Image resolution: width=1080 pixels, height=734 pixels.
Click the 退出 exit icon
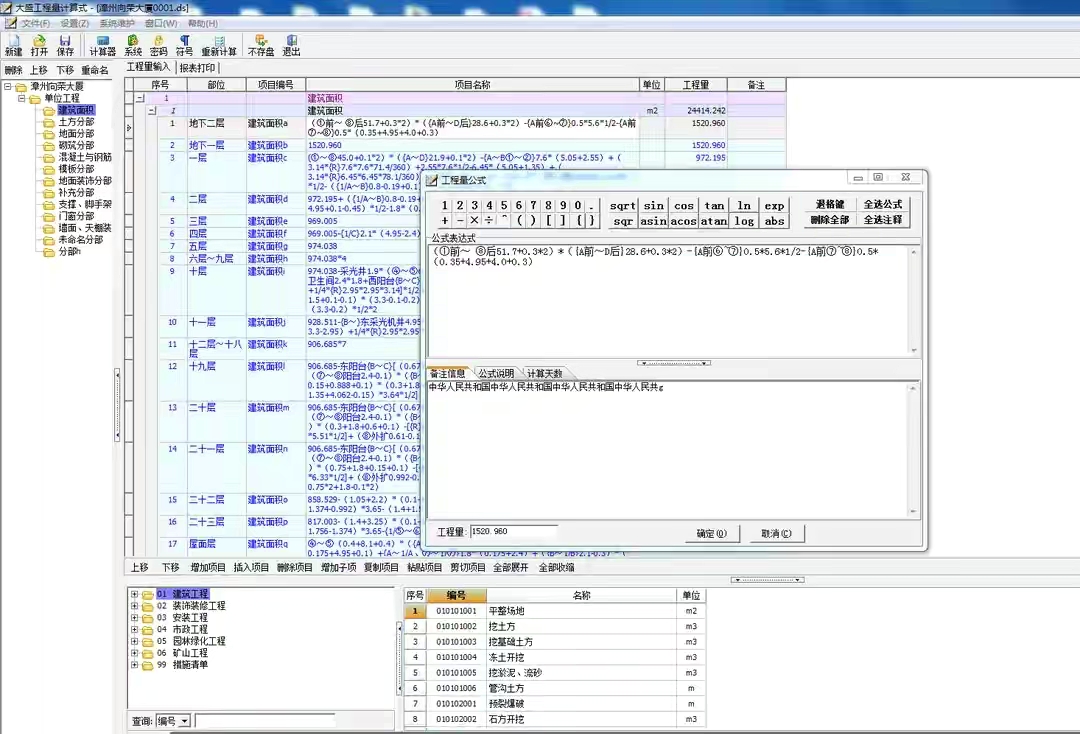click(x=291, y=44)
